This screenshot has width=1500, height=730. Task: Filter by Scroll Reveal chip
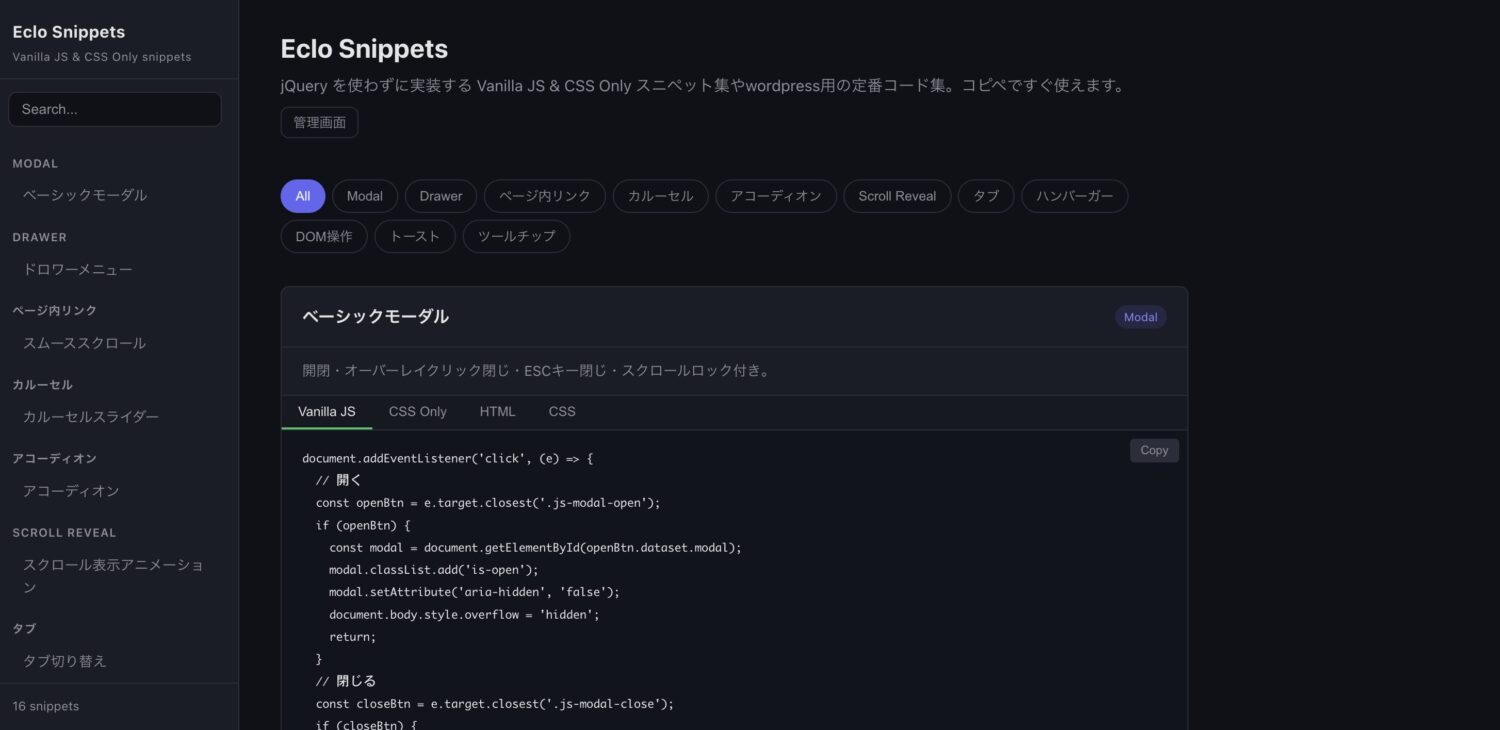click(x=896, y=196)
